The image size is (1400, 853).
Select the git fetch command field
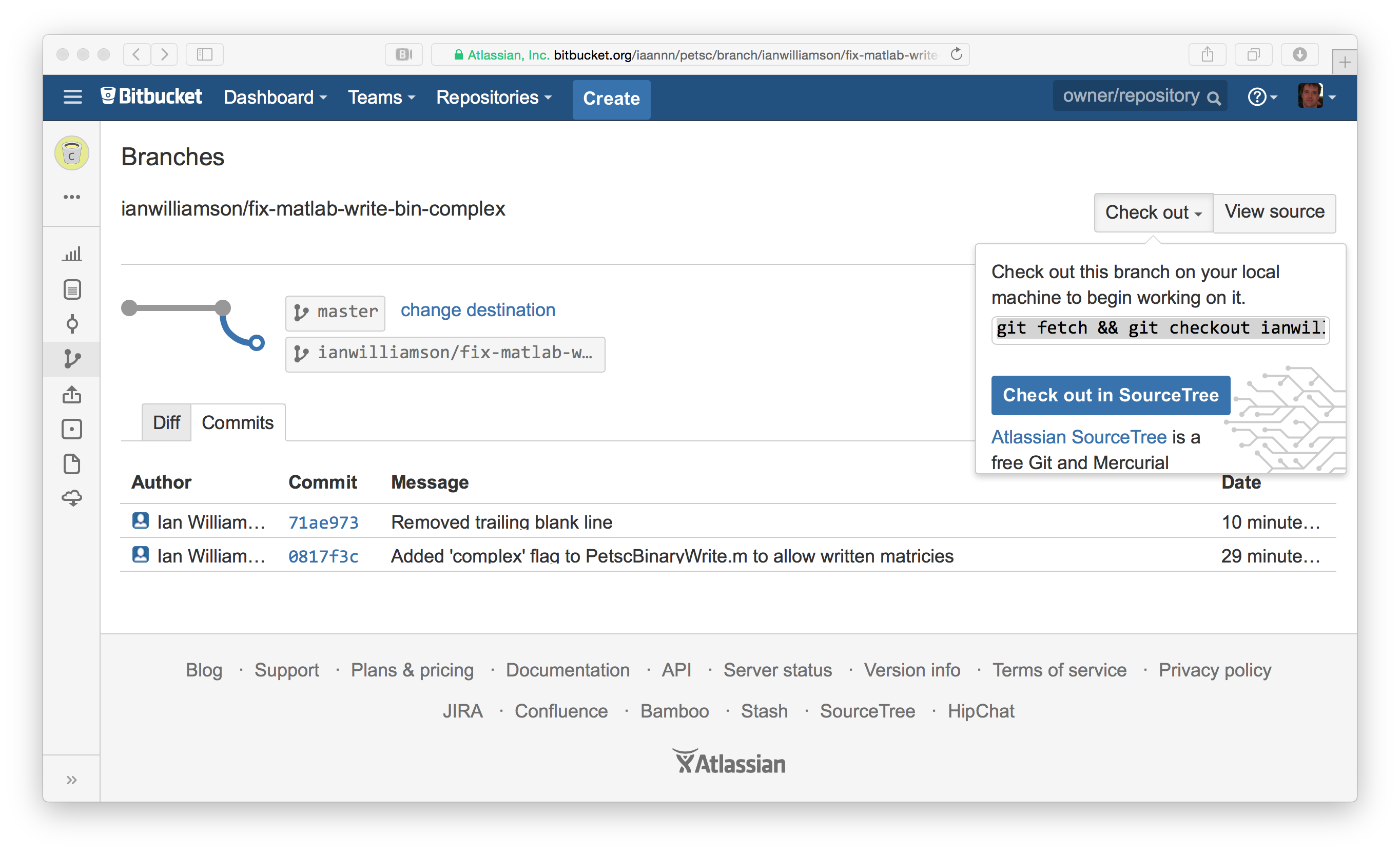pos(1160,329)
